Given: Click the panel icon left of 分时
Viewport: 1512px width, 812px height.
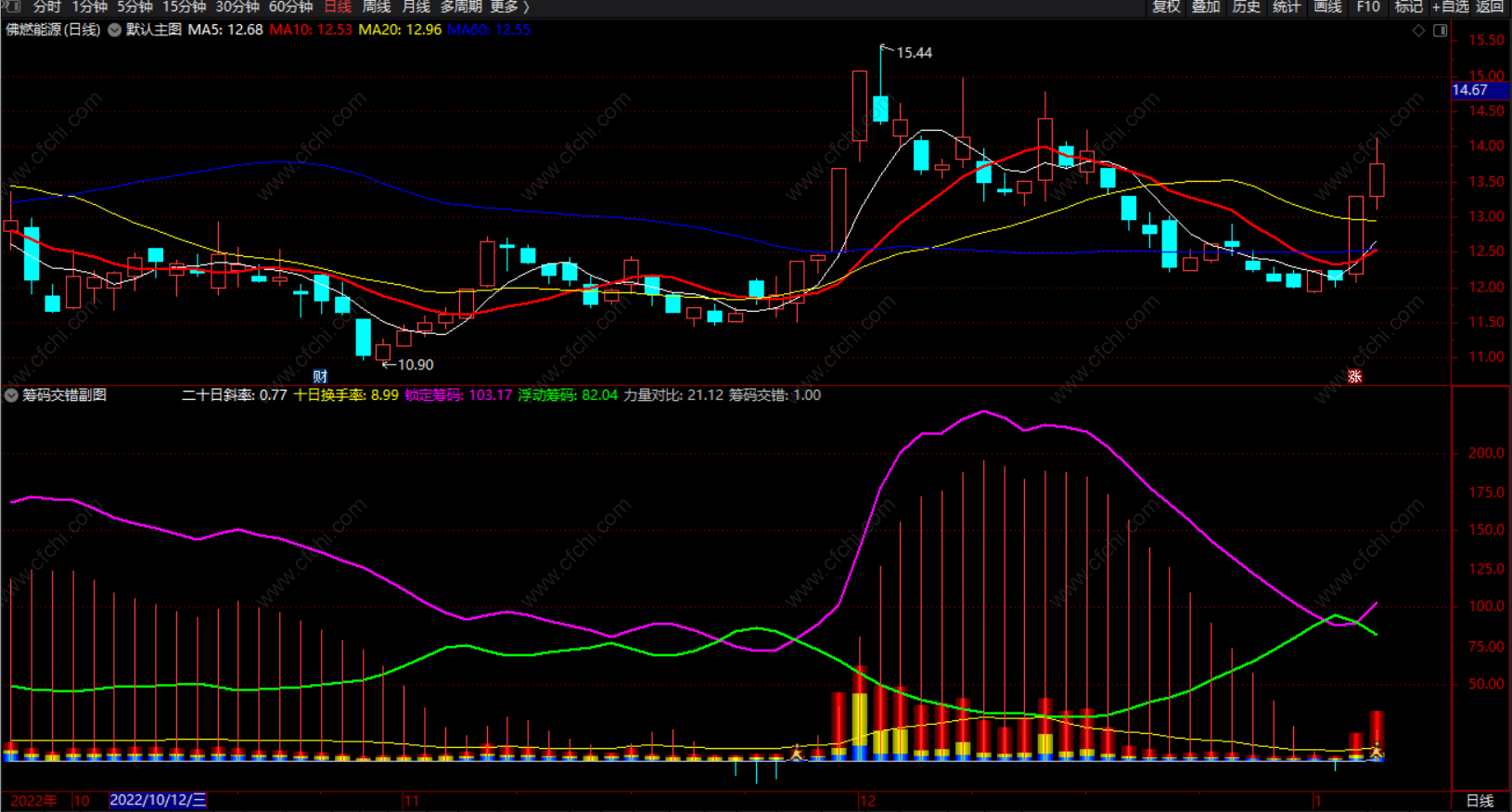Looking at the screenshot, I should pos(11,6).
